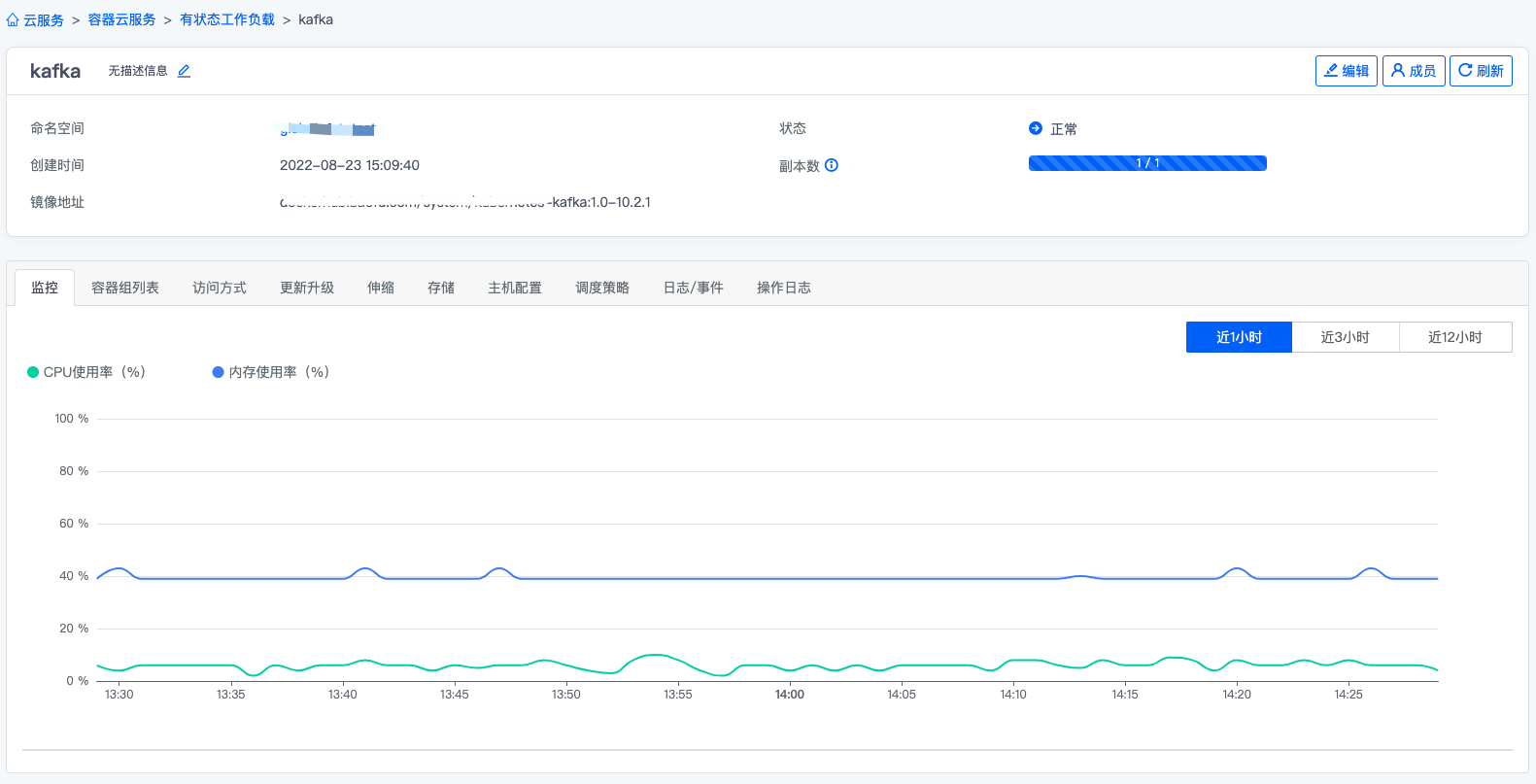Click the 13:30 time axis label

click(119, 695)
